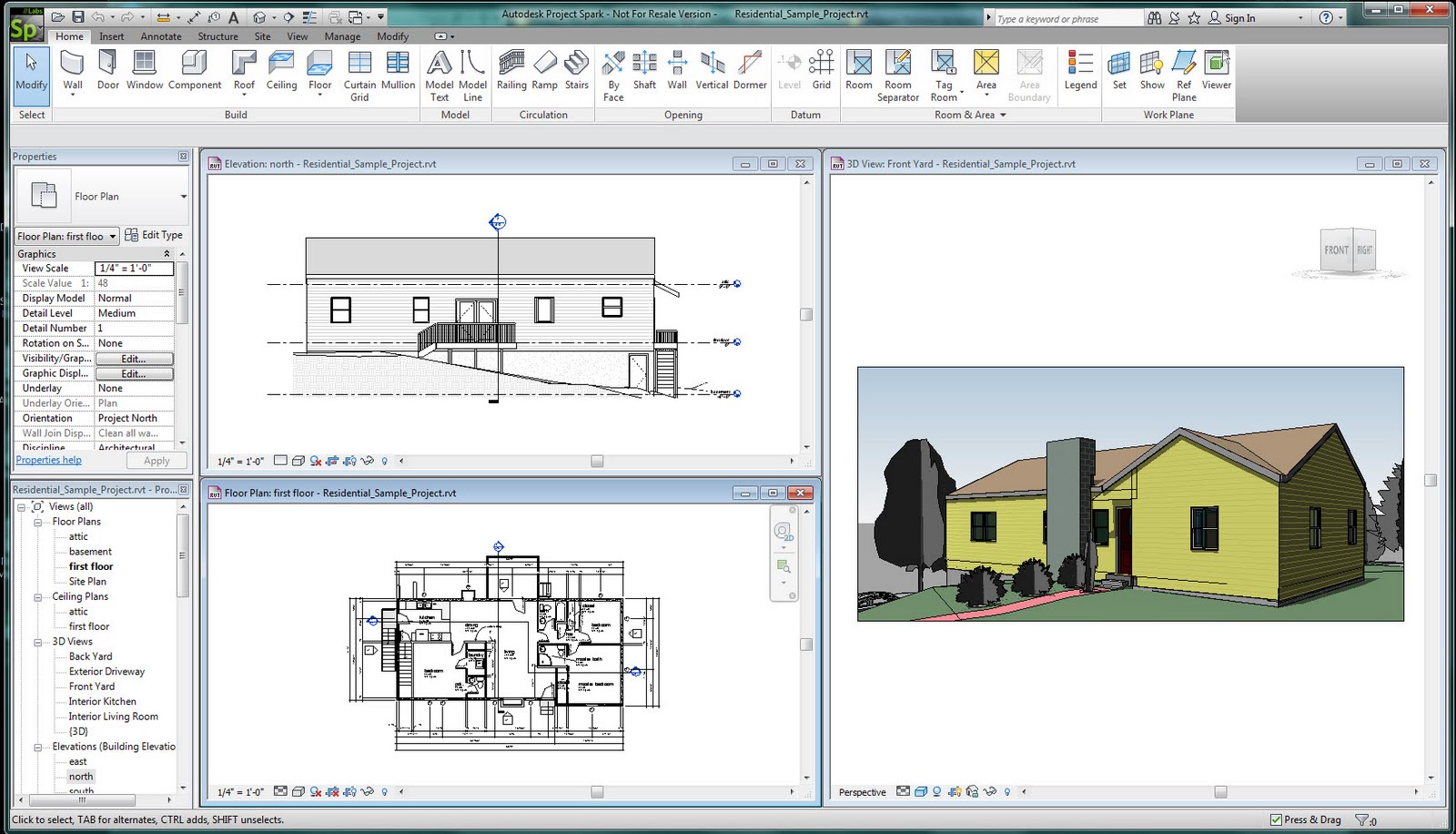Viewport: 1456px width, 834px height.
Task: Open the Floor Plan type selector dropdown
Action: point(114,235)
